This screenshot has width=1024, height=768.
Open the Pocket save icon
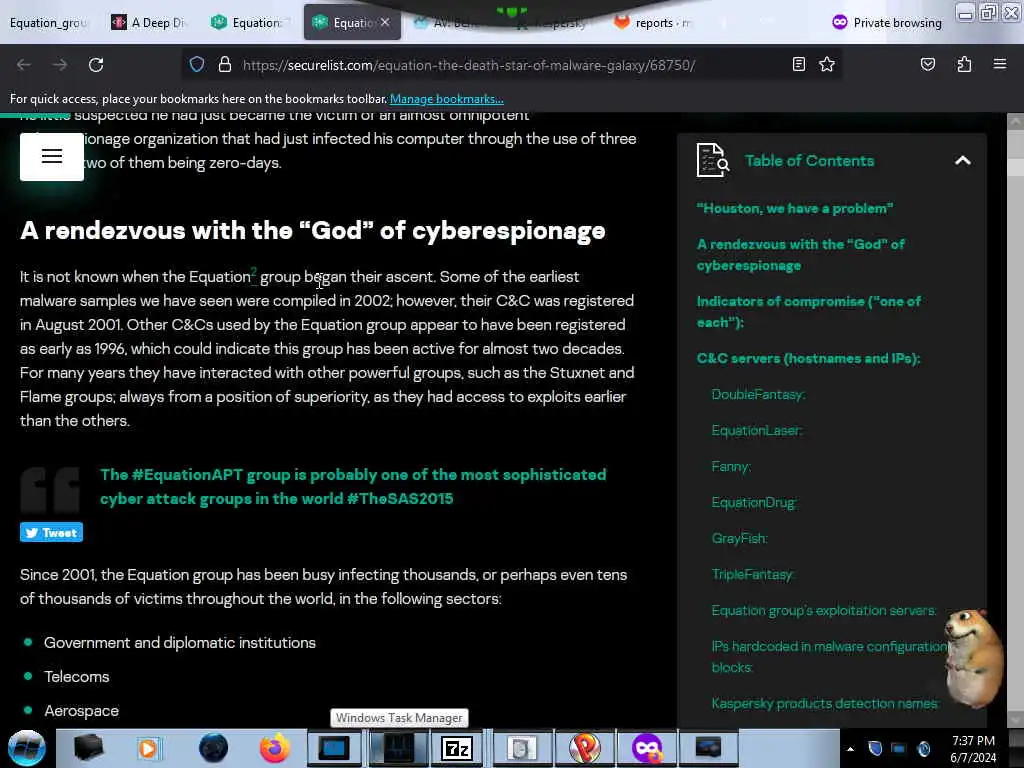[x=927, y=64]
